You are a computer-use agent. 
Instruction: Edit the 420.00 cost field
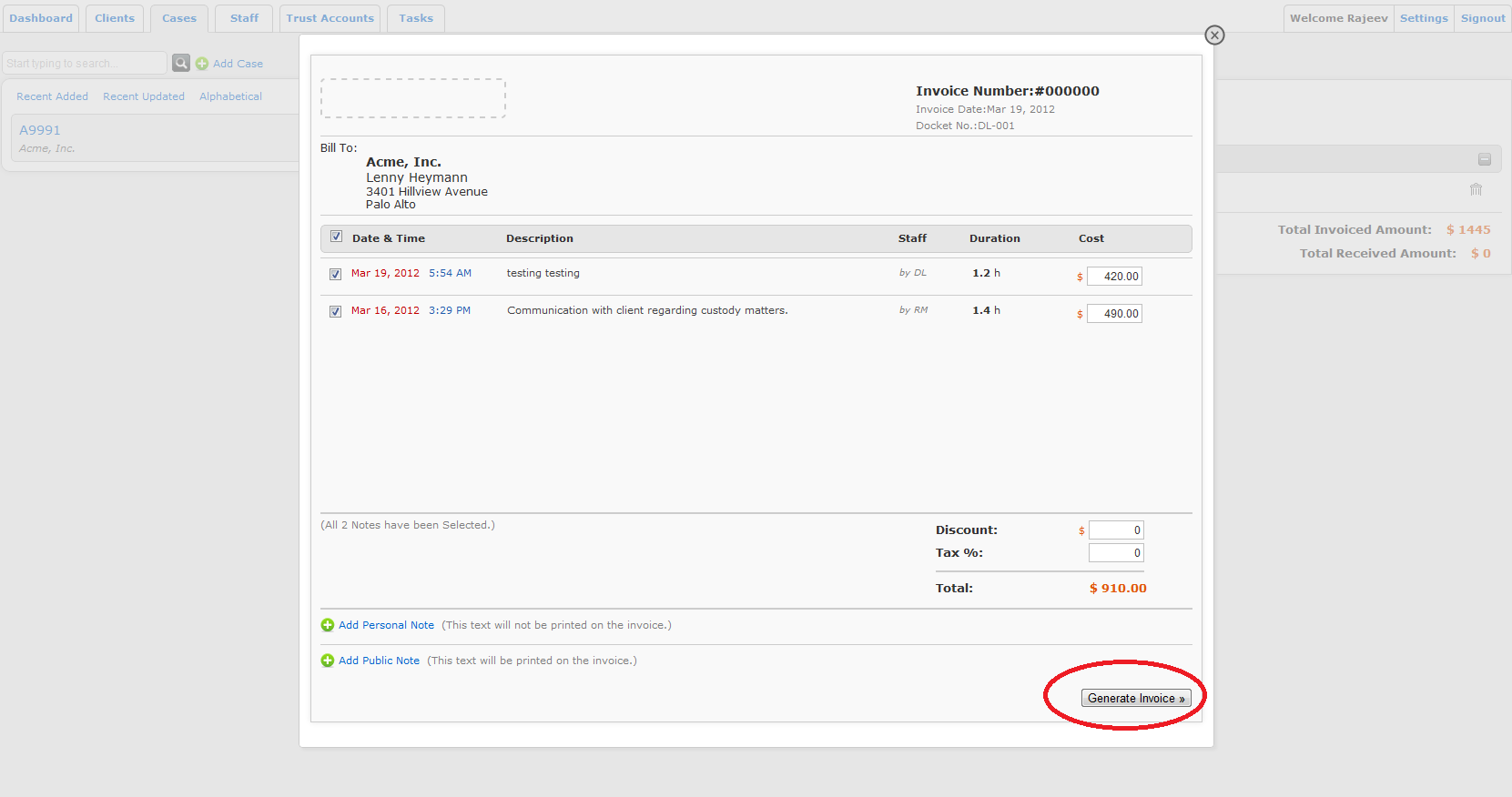point(1114,277)
